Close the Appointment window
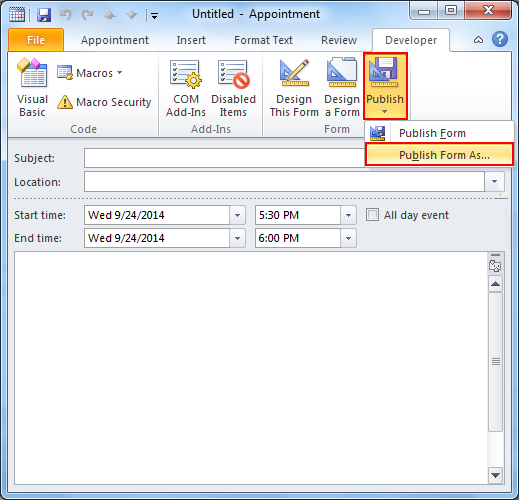This screenshot has height=500, width=519. coord(488,11)
